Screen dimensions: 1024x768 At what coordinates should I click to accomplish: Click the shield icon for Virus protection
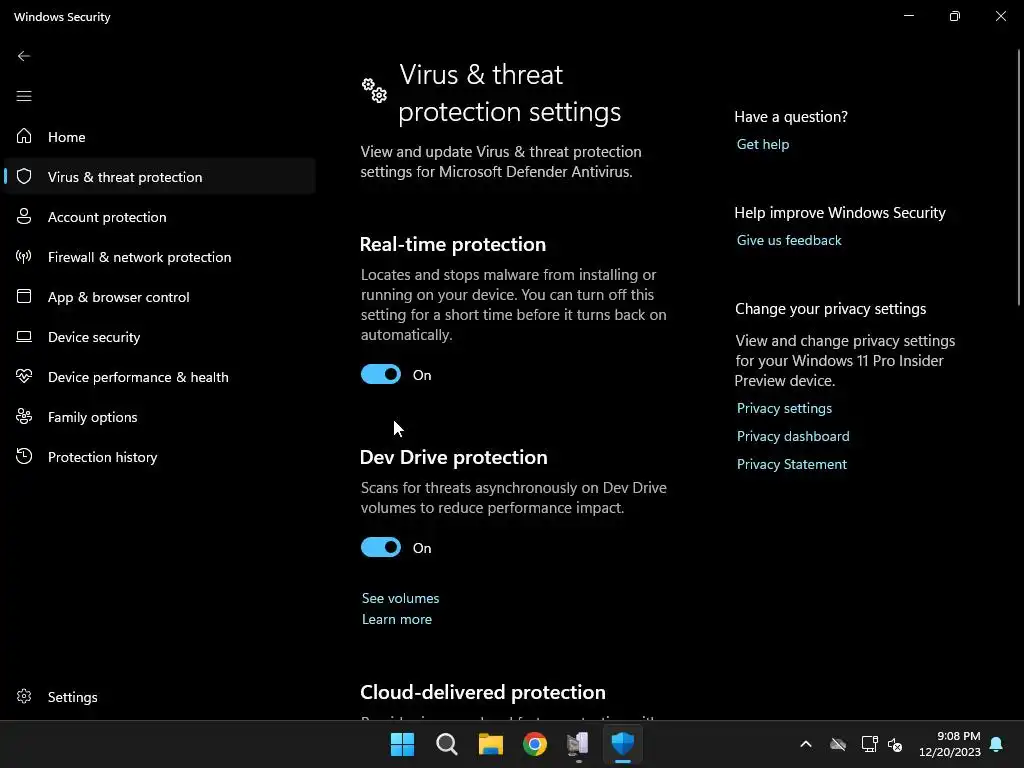(x=24, y=176)
